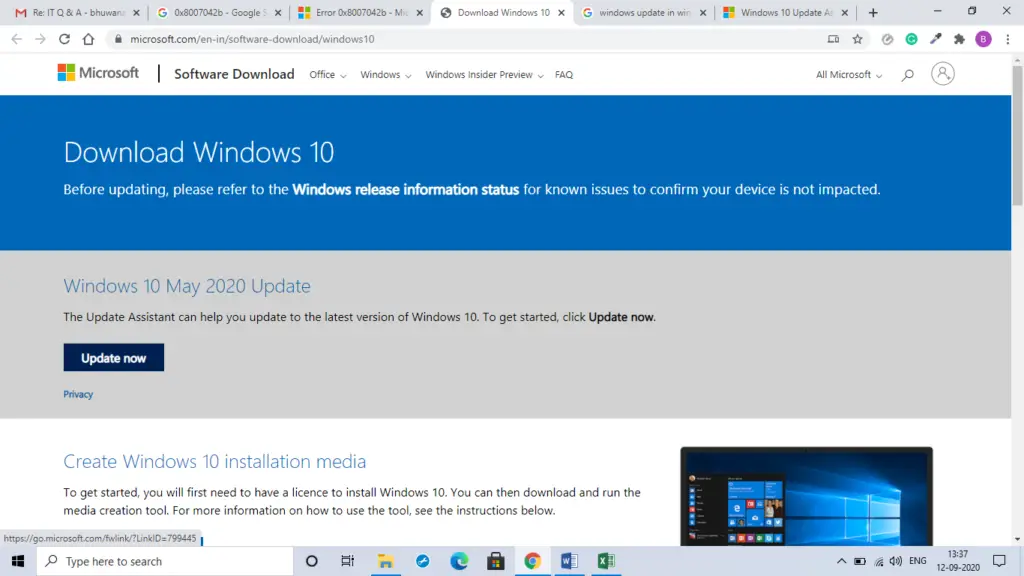Expand Windows Insider Preview dropdown
Screen dimensions: 1024x576
click(x=485, y=75)
